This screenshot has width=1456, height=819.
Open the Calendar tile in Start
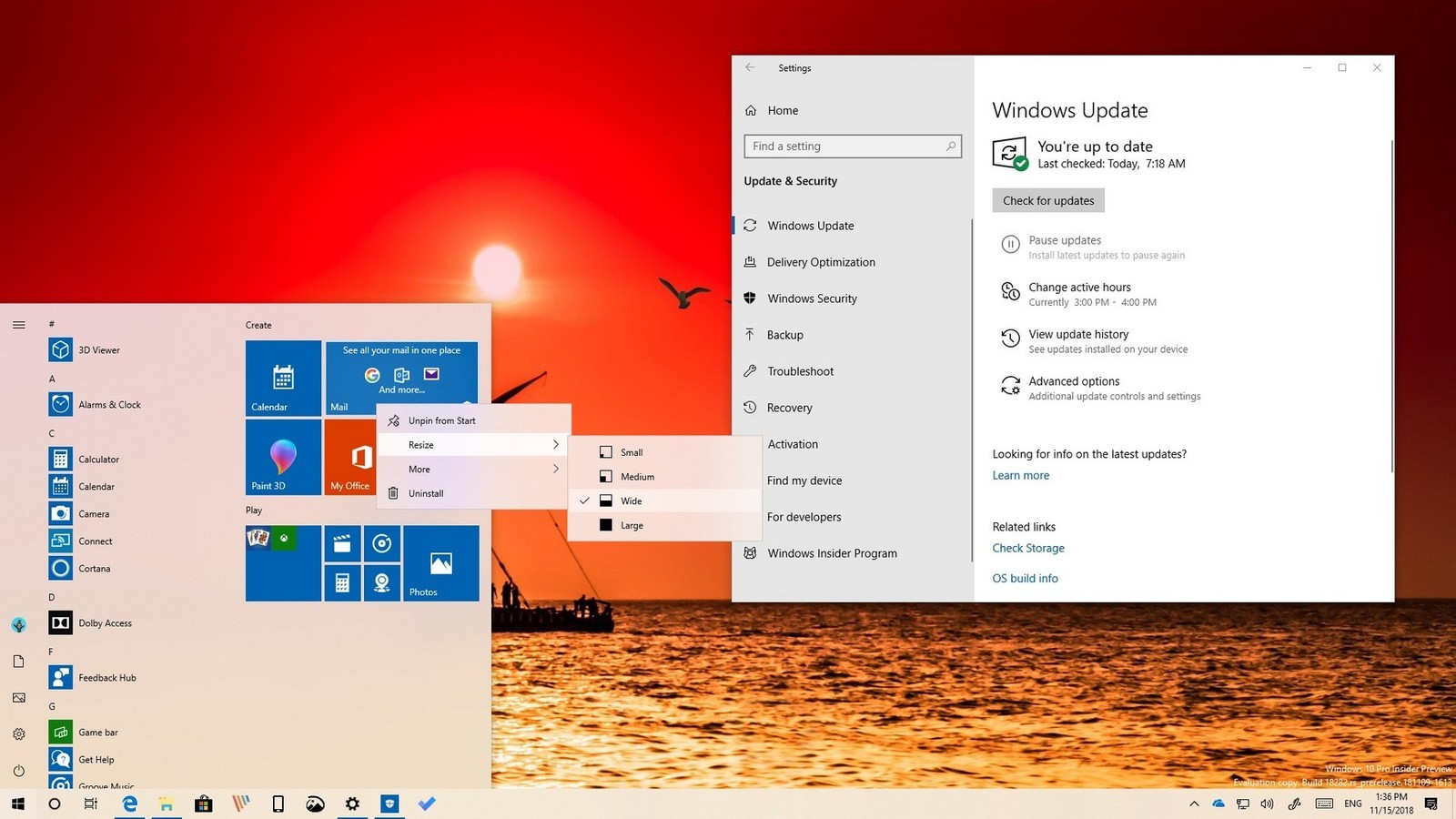[x=283, y=378]
